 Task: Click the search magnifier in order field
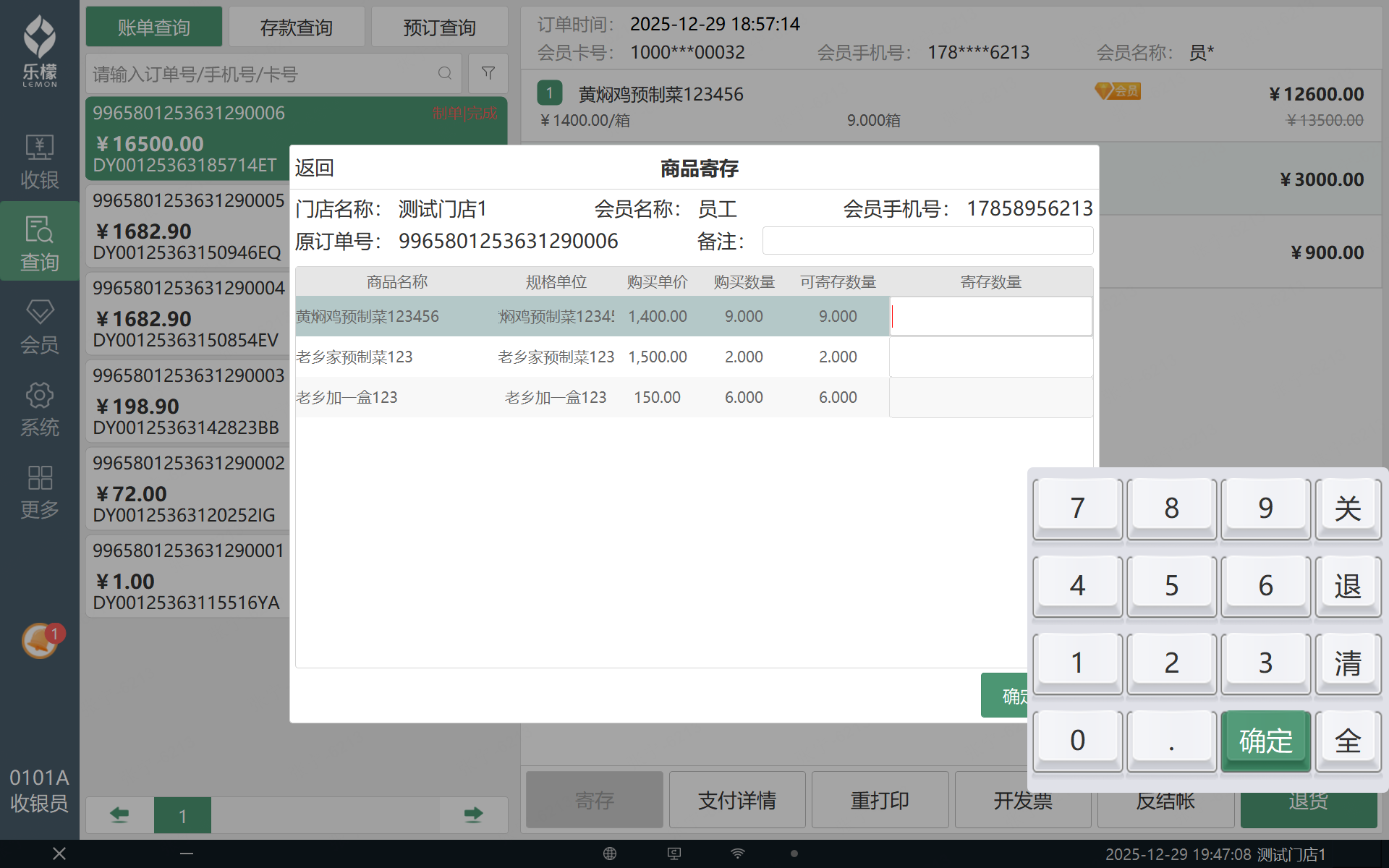[445, 73]
